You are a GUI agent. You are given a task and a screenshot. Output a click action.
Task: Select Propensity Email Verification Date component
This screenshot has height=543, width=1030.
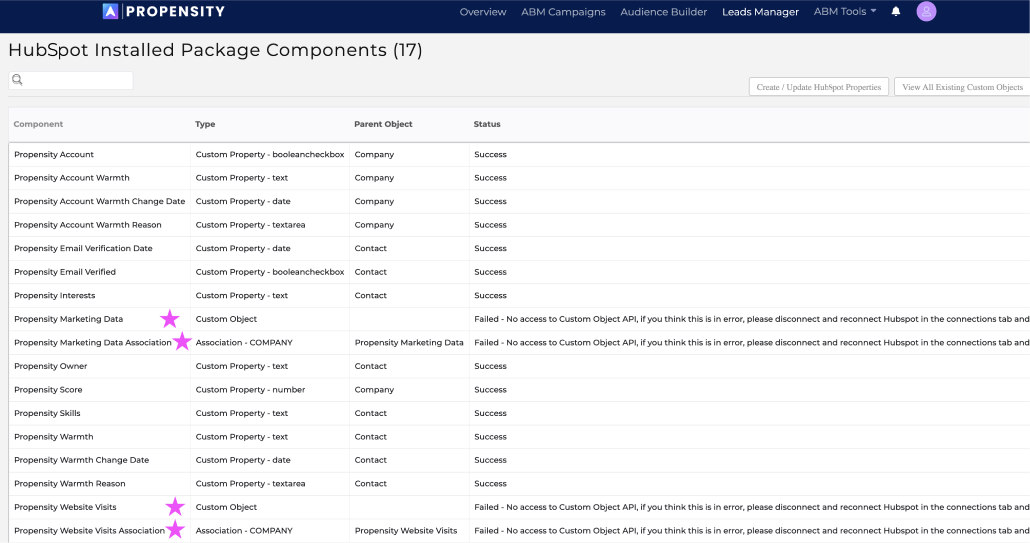(x=83, y=248)
